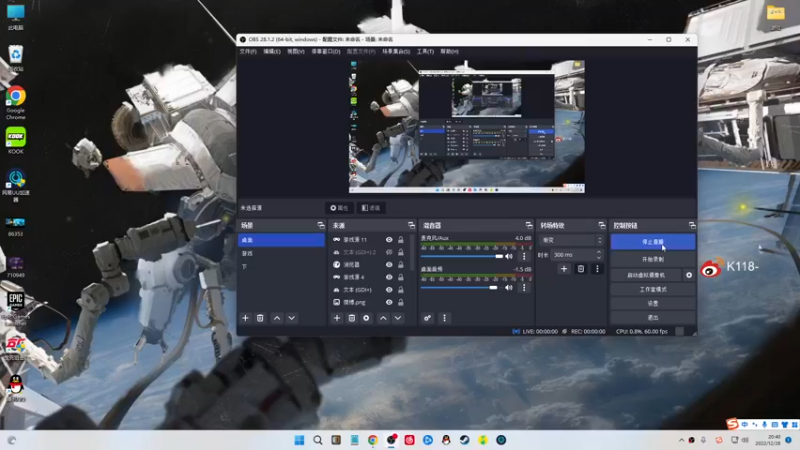The height and width of the screenshot is (450, 800).
Task: Open the KOOK desktop shortcut
Action: pos(16,140)
